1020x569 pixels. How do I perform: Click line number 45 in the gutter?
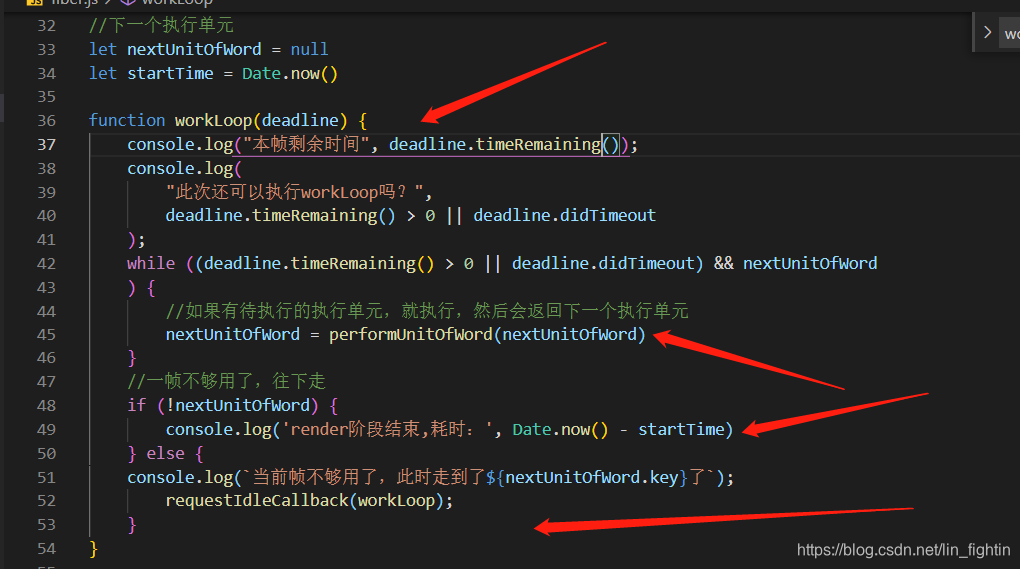46,335
